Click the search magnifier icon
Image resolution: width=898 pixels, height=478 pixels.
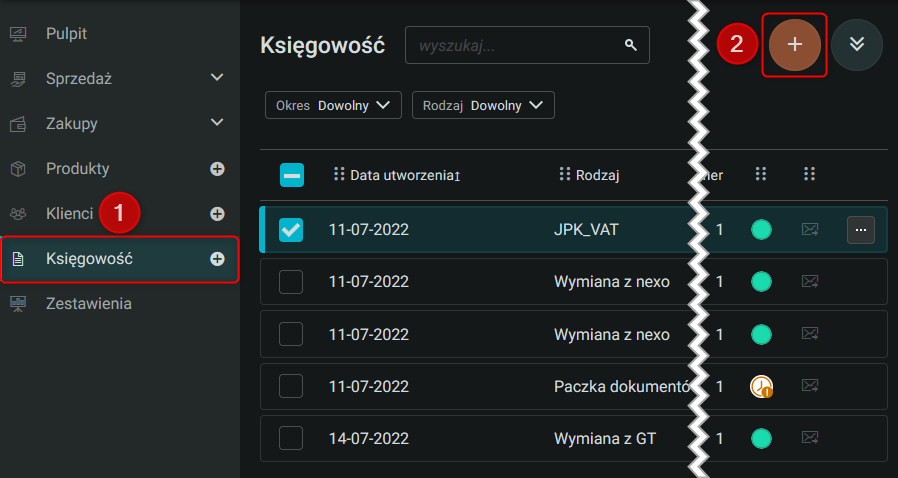[x=630, y=45]
